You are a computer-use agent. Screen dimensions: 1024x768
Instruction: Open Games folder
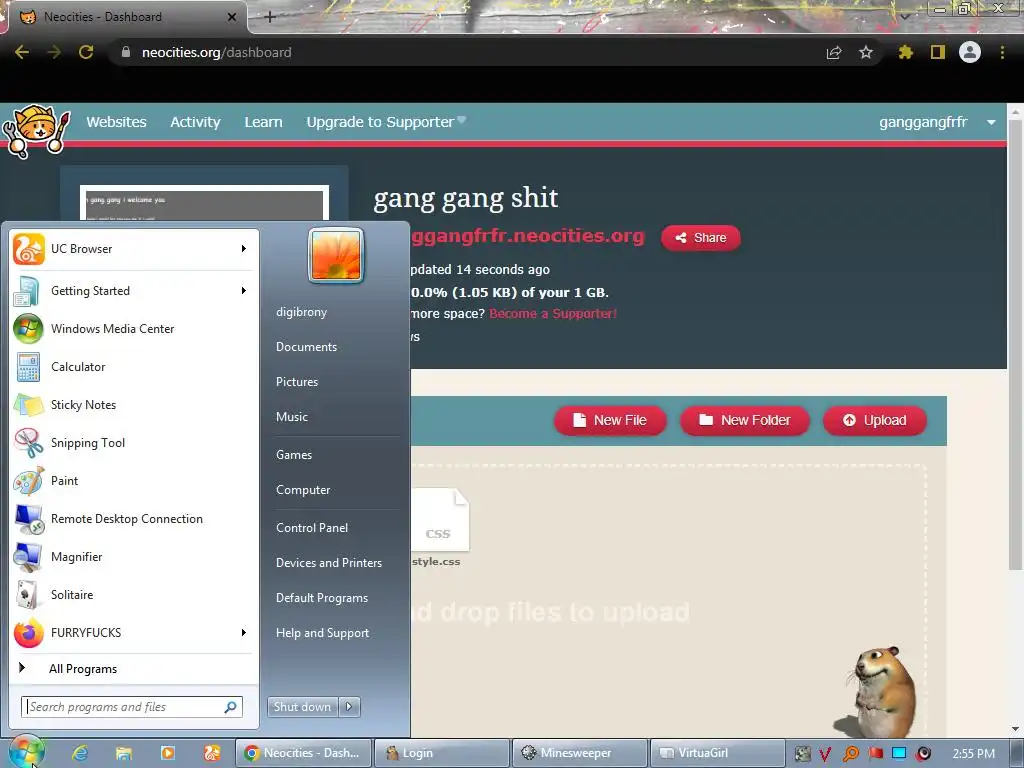pos(294,455)
